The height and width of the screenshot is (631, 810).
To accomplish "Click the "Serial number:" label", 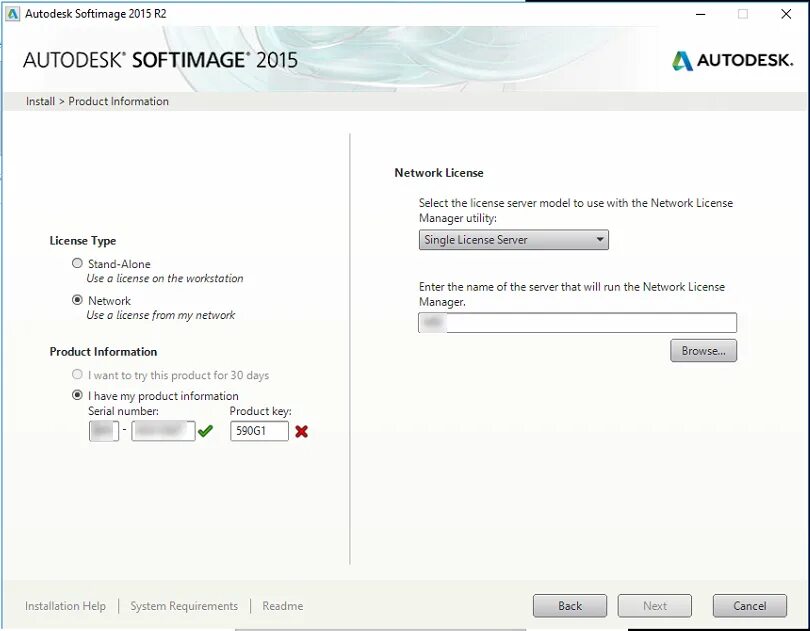I will pyautogui.click(x=123, y=411).
